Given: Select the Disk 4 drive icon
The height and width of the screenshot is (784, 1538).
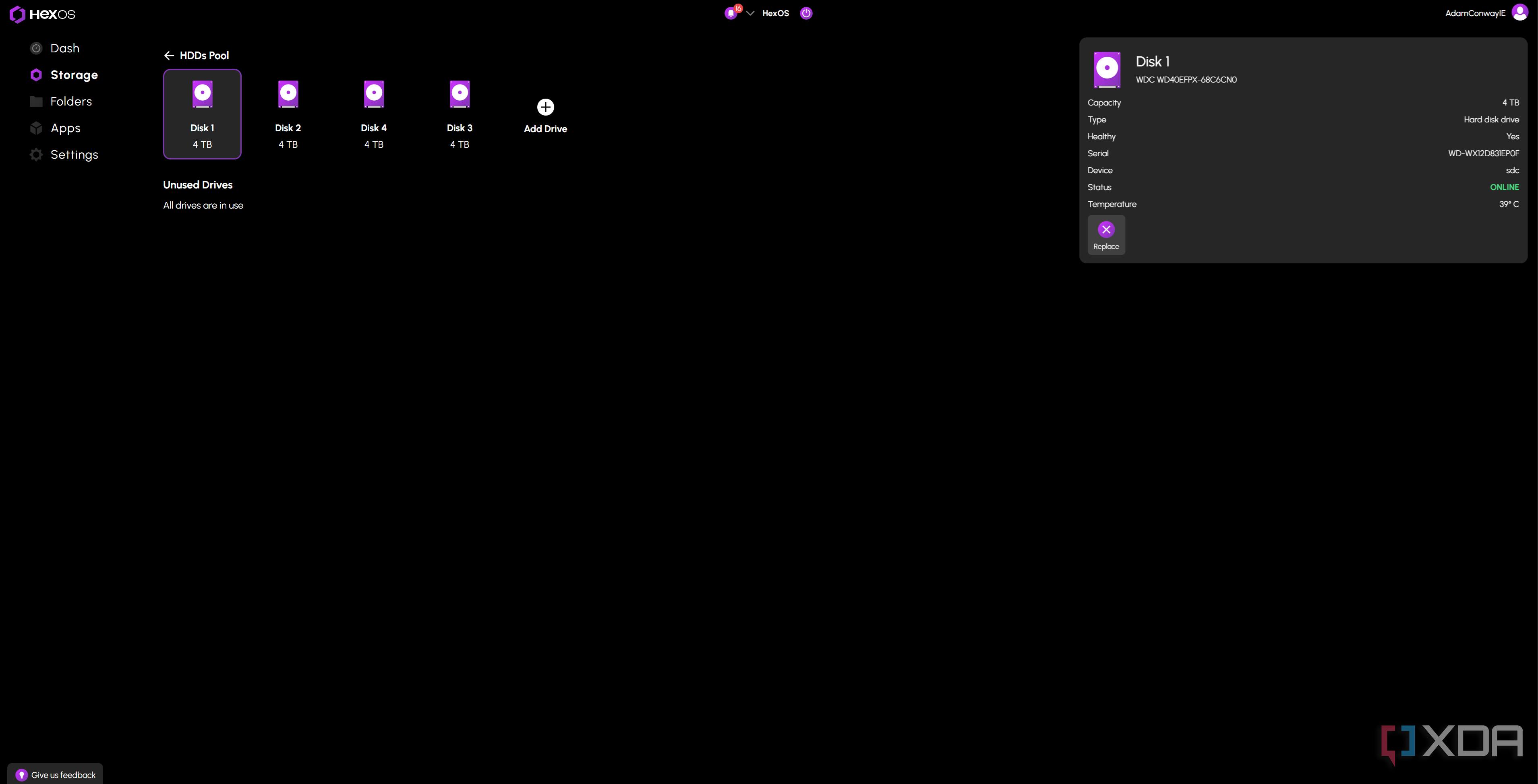Looking at the screenshot, I should pos(375,94).
